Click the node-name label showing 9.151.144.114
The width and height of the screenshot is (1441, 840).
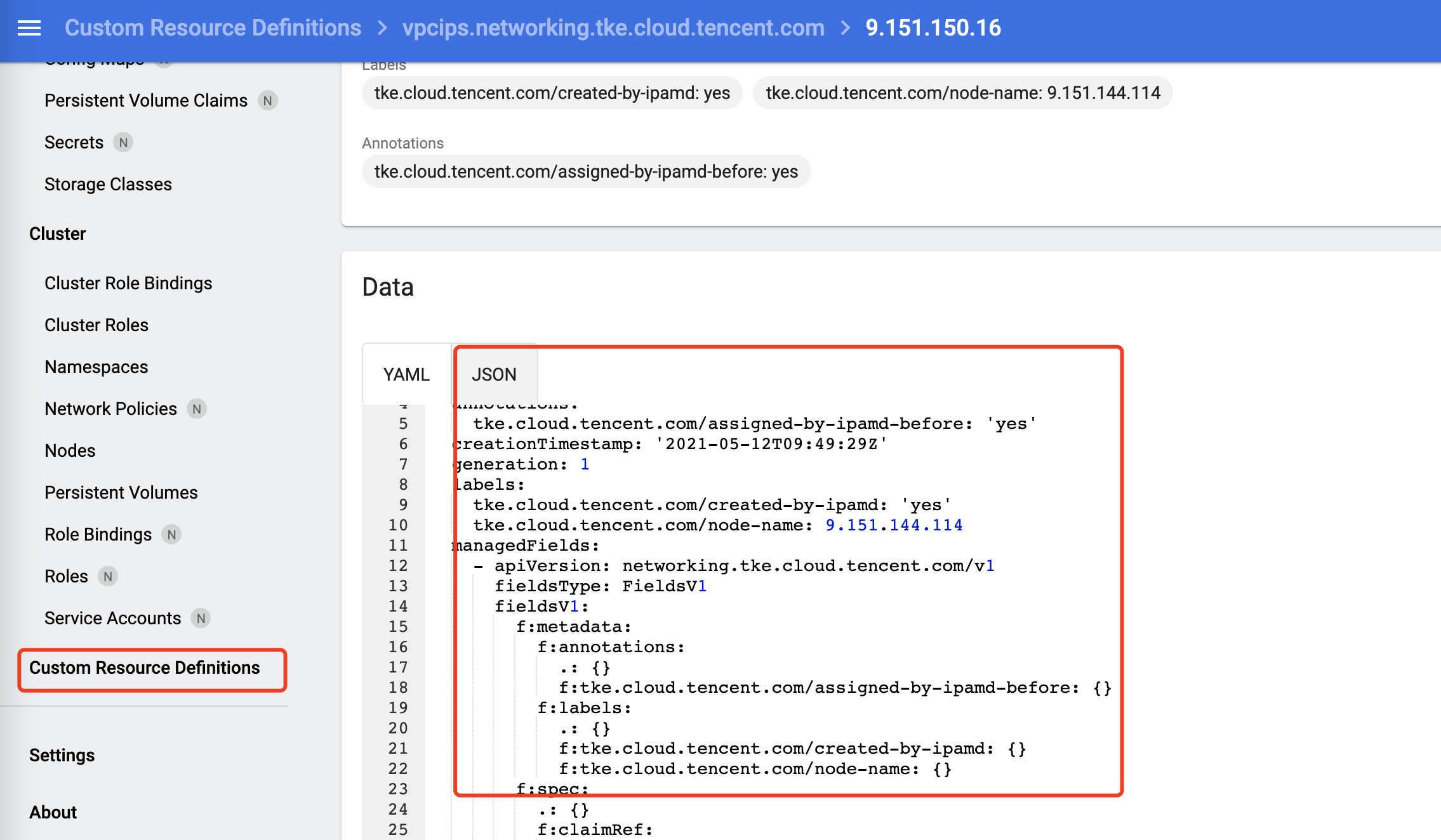(x=962, y=93)
